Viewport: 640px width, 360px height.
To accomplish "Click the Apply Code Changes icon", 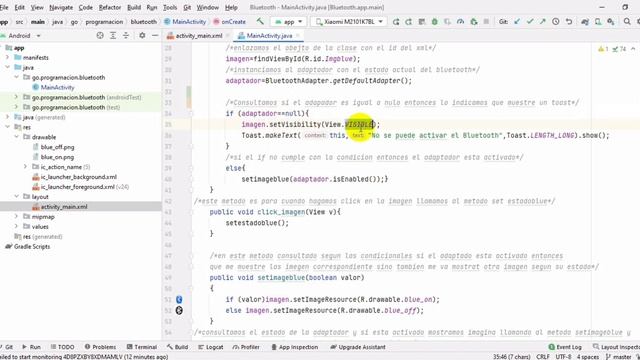I will pos(422,22).
